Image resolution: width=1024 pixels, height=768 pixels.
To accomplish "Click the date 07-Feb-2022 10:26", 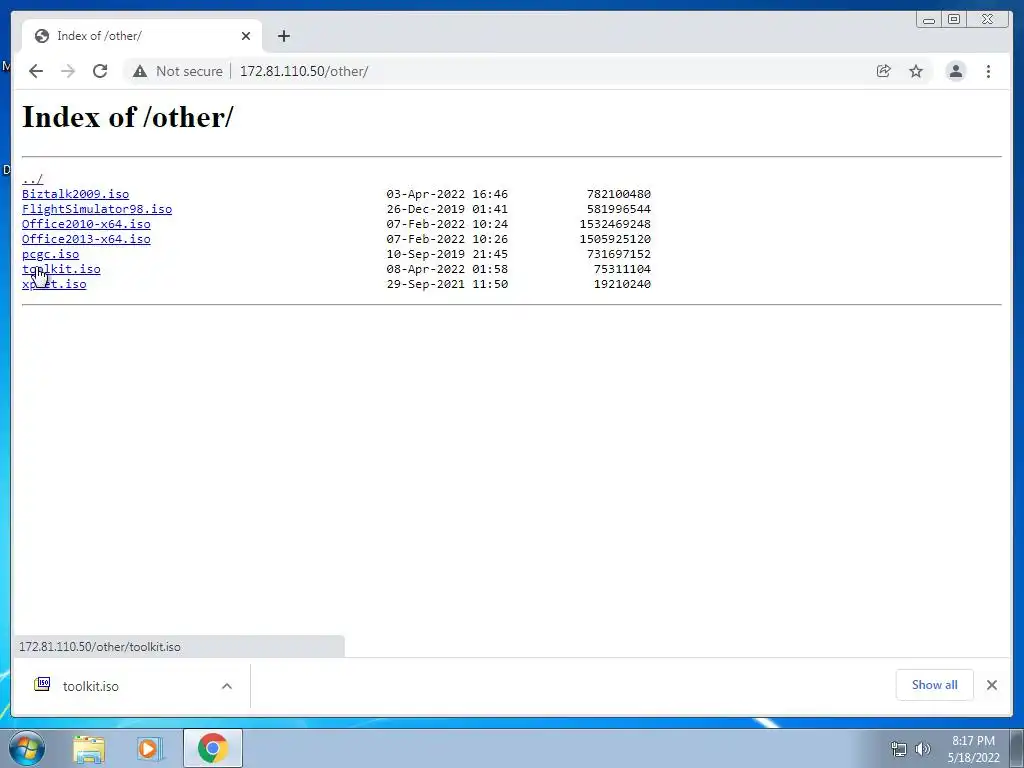I will tap(447, 239).
